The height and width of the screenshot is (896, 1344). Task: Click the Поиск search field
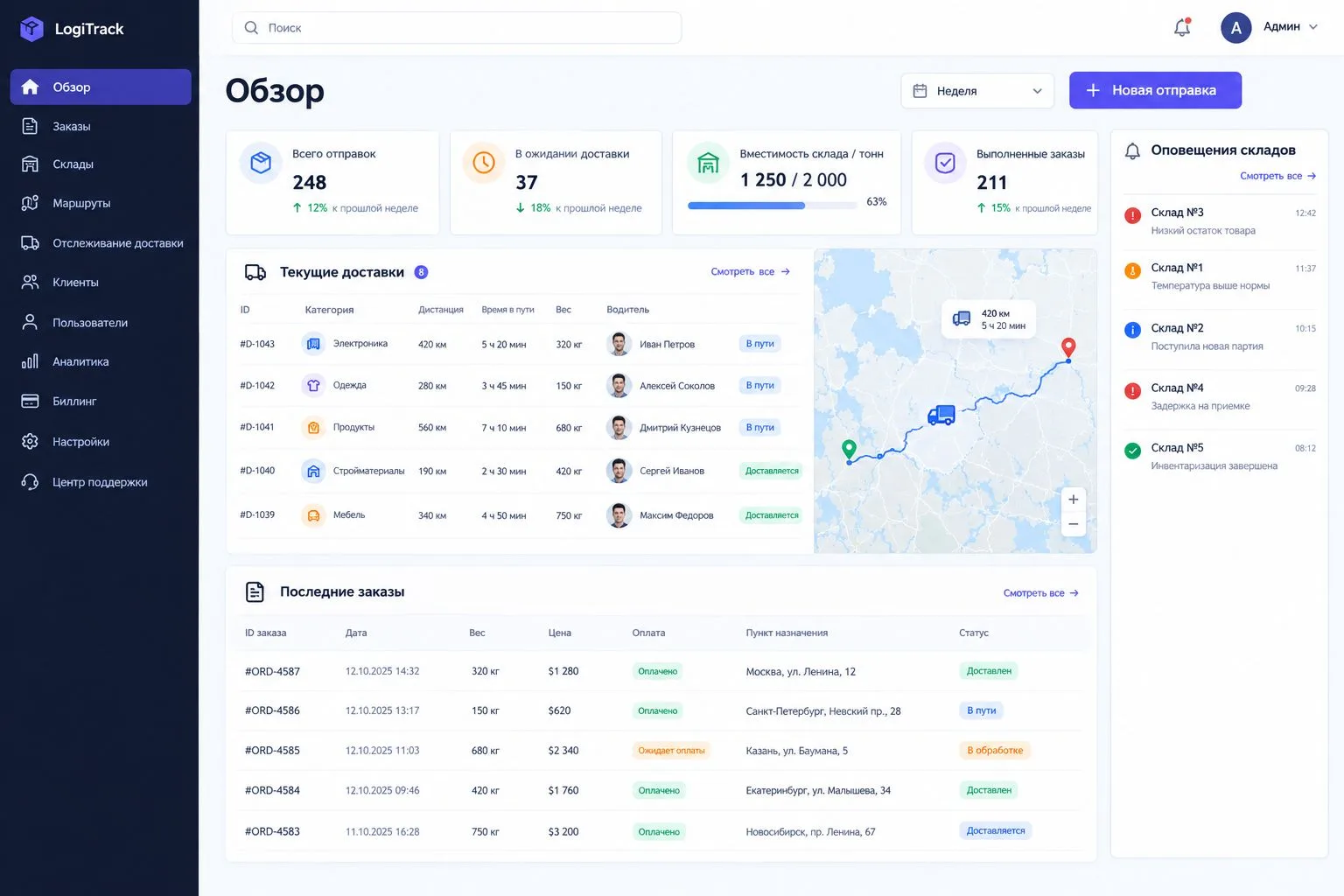click(457, 28)
